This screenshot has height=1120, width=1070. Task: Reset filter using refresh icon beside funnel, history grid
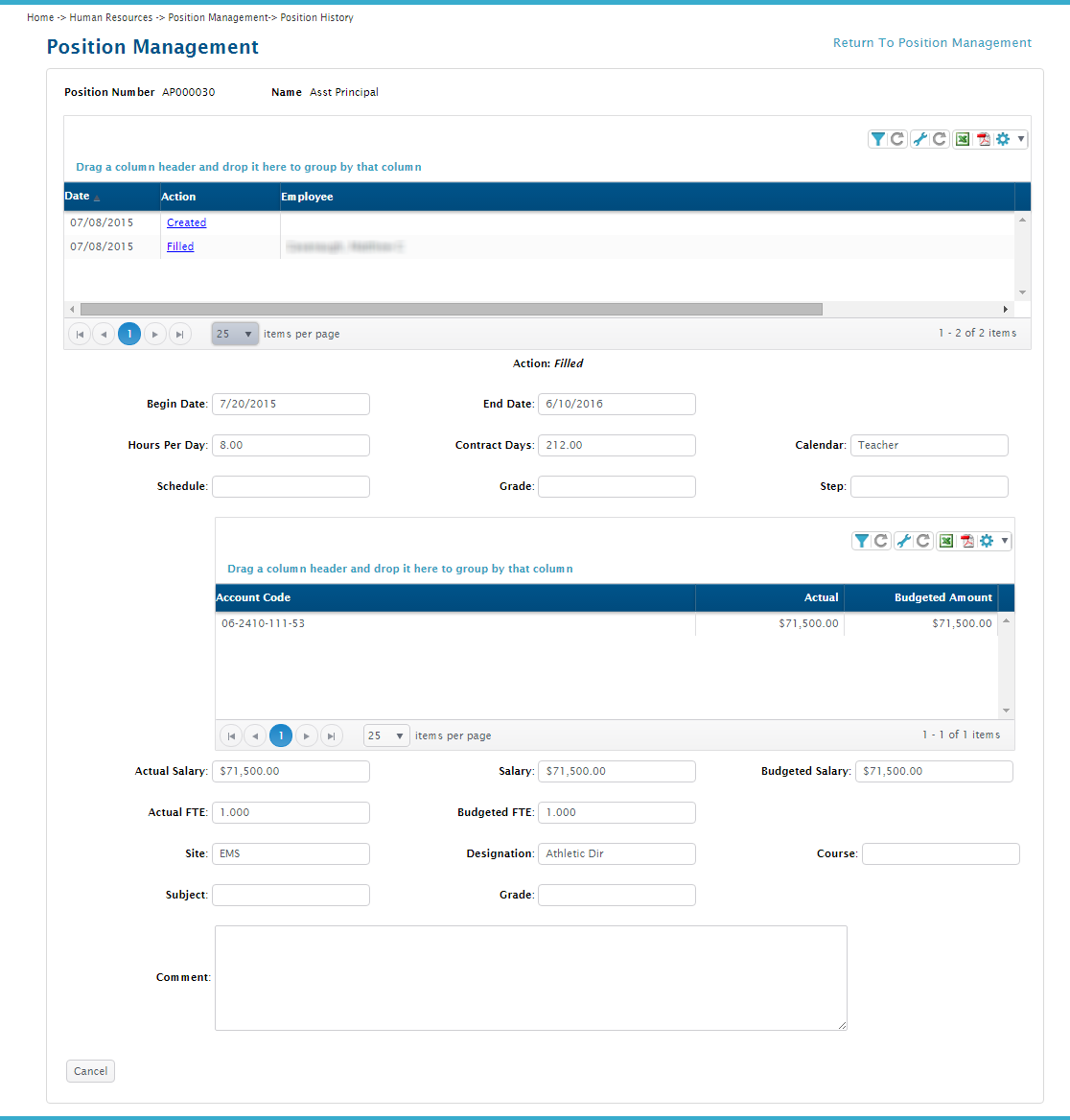[x=897, y=139]
